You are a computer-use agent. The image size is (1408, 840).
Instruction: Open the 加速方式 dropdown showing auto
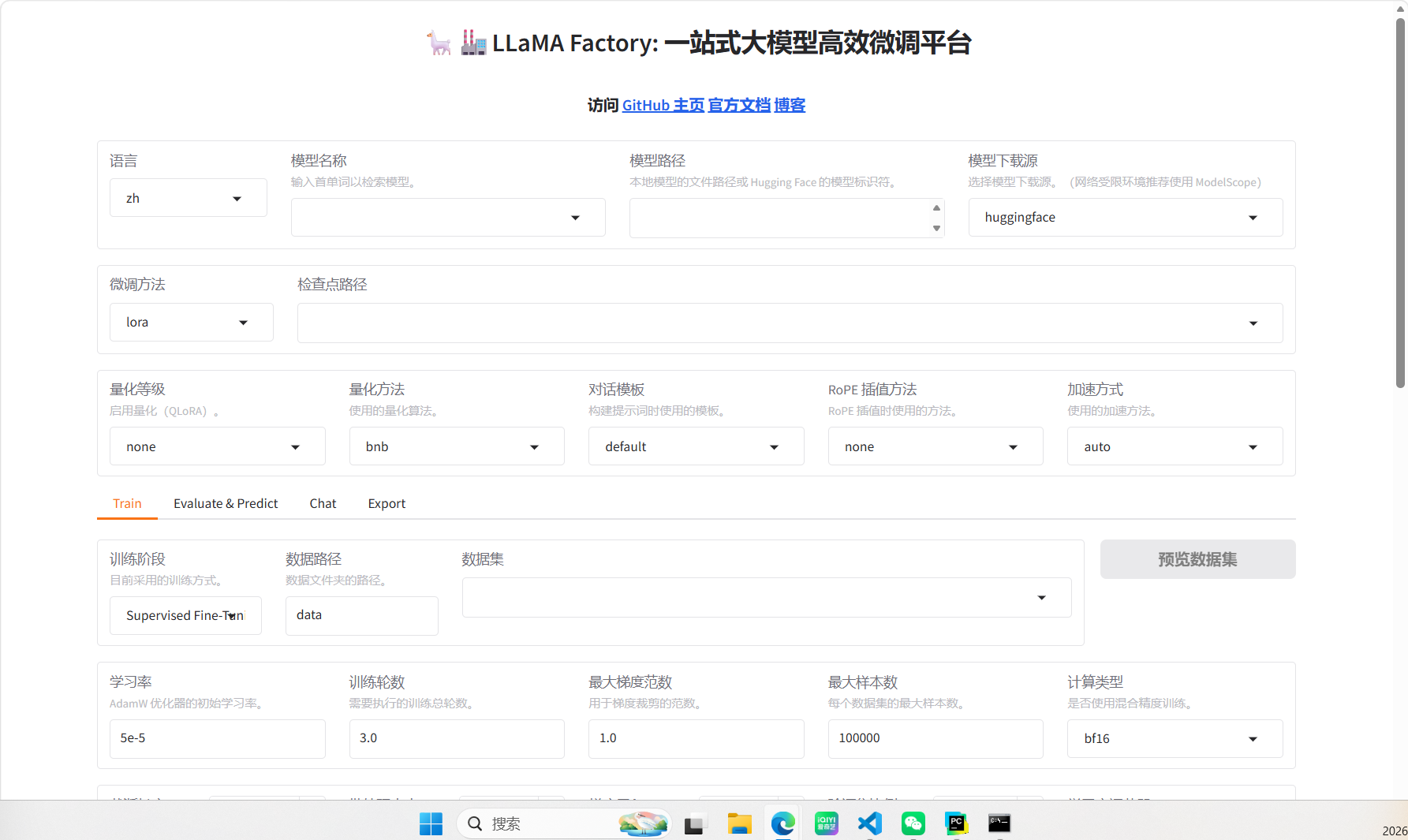pyautogui.click(x=1175, y=446)
